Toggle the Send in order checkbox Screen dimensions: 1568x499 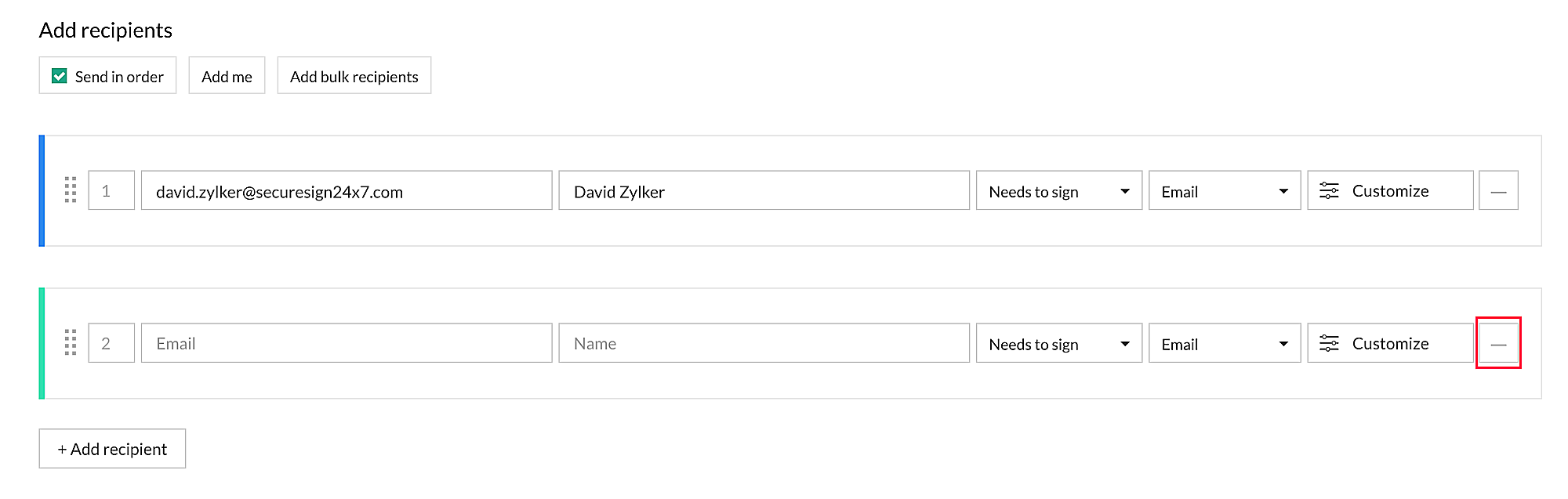tap(60, 76)
